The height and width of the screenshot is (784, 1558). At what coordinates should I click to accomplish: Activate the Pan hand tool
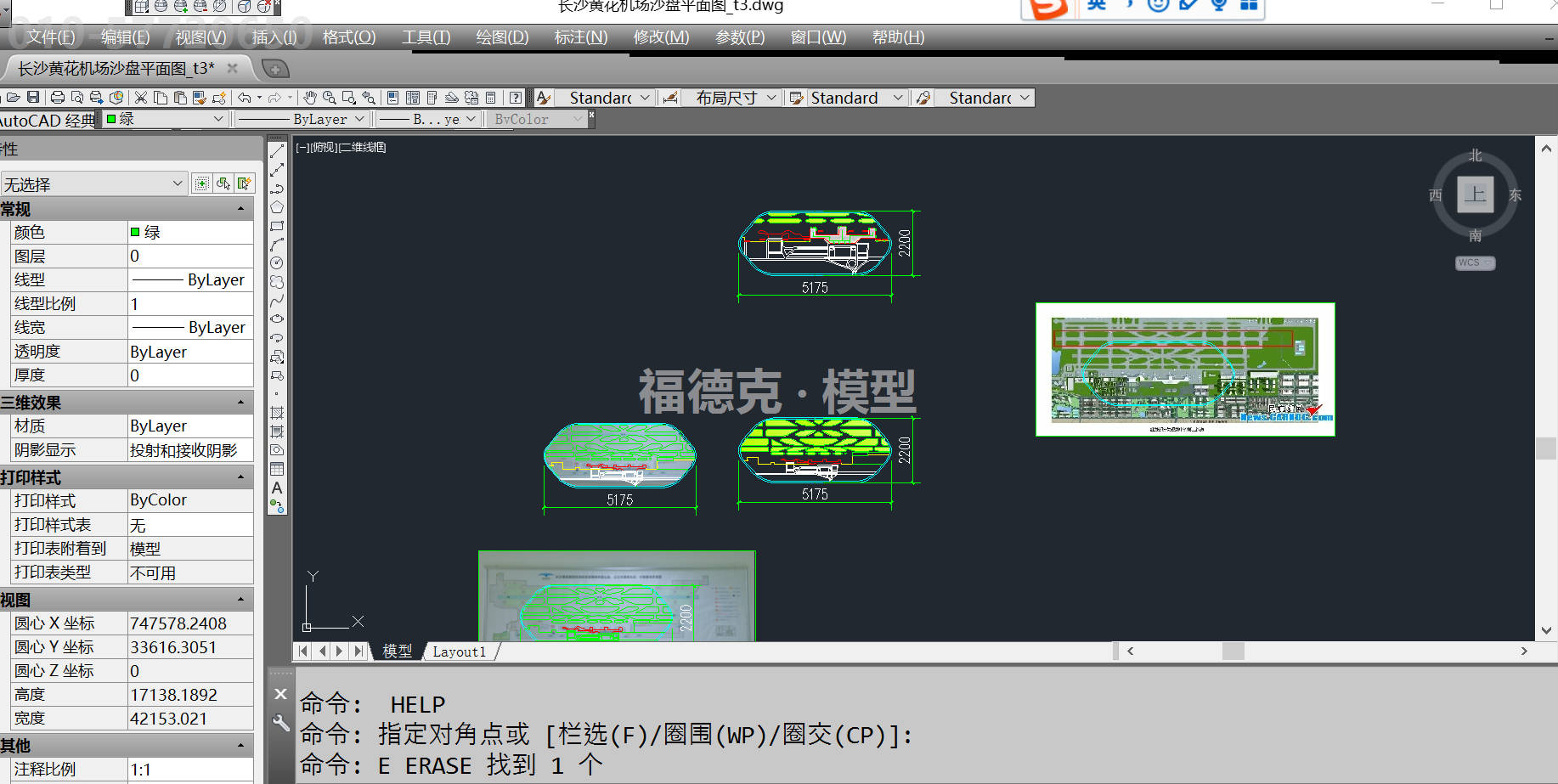point(310,98)
